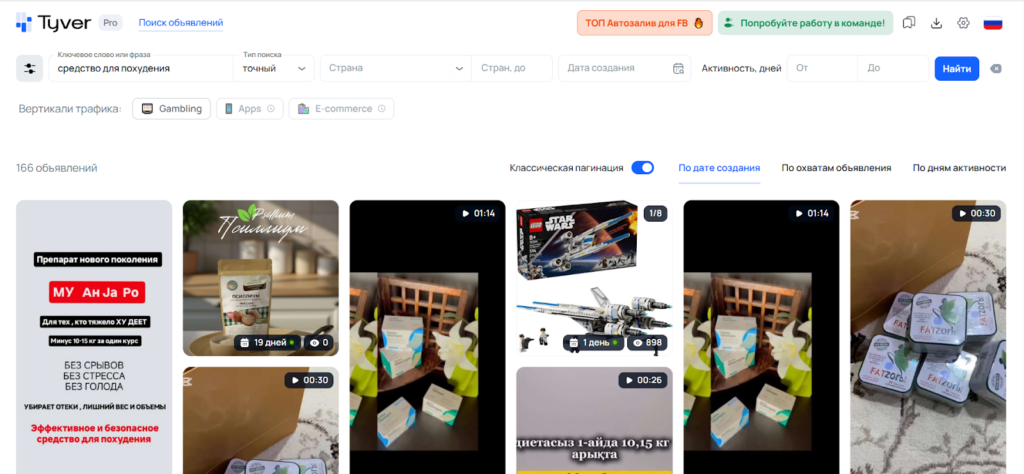
Task: Open the search type dropdown
Action: pyautogui.click(x=274, y=69)
